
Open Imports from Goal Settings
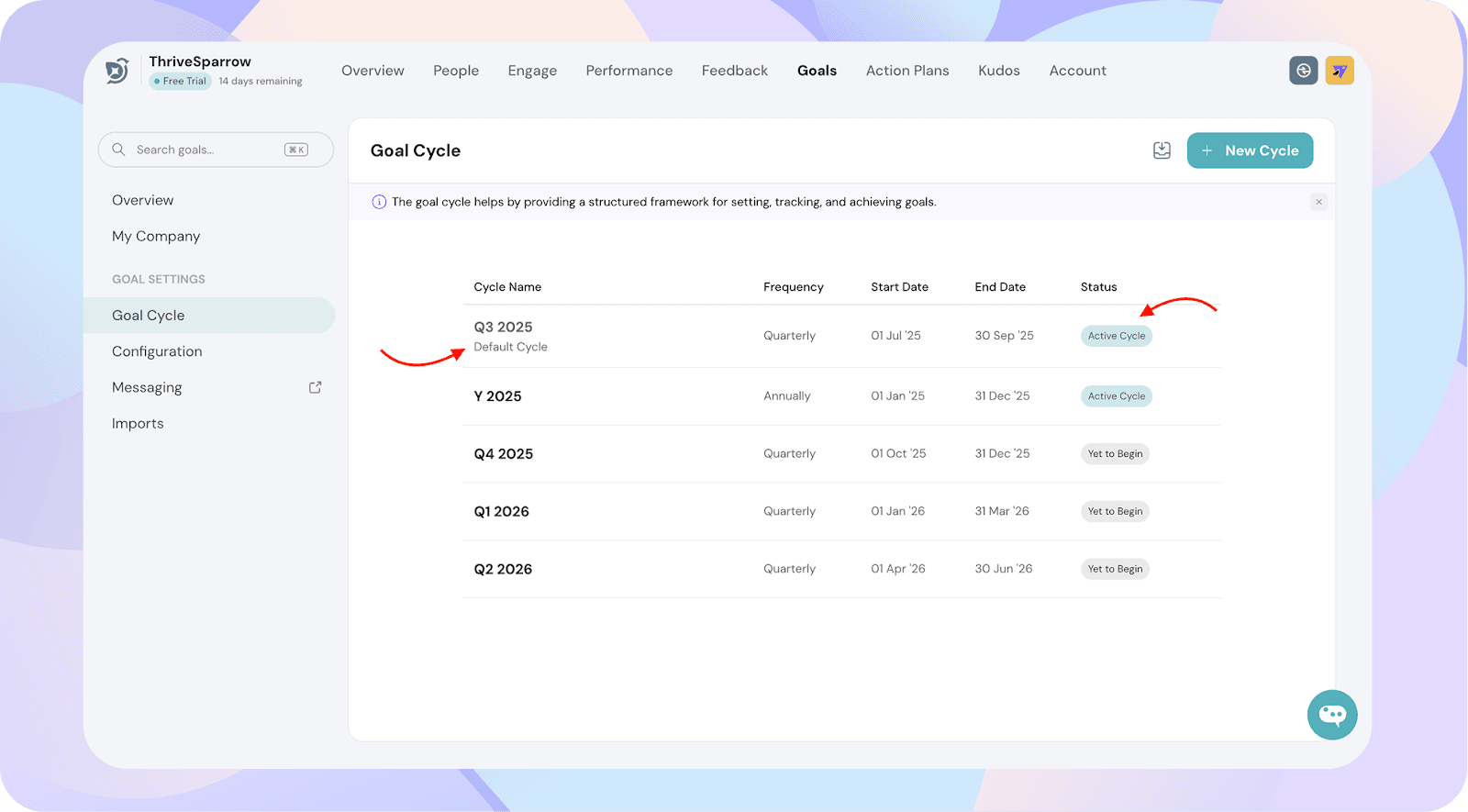point(138,423)
